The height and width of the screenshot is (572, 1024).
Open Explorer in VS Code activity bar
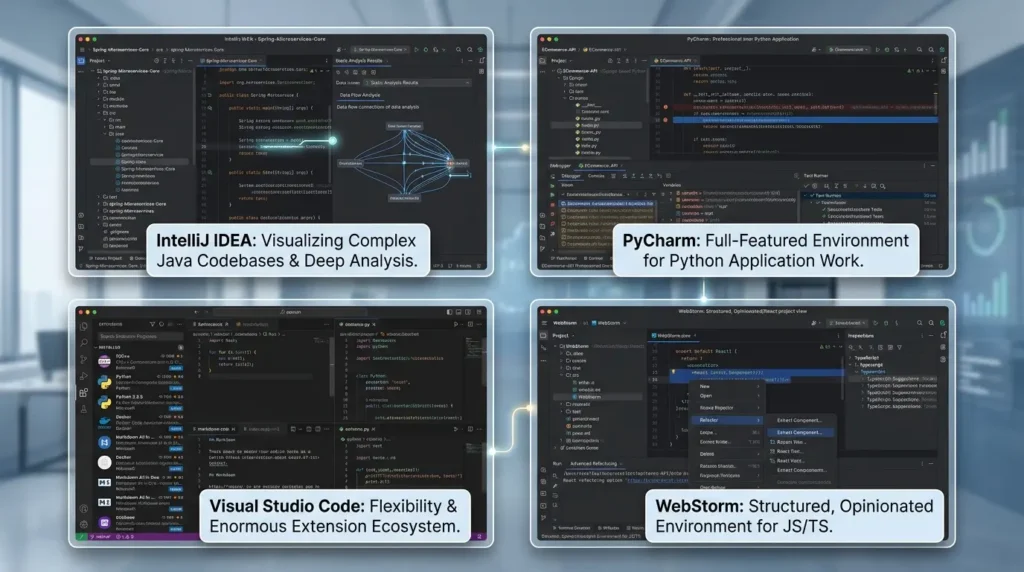click(x=84, y=326)
